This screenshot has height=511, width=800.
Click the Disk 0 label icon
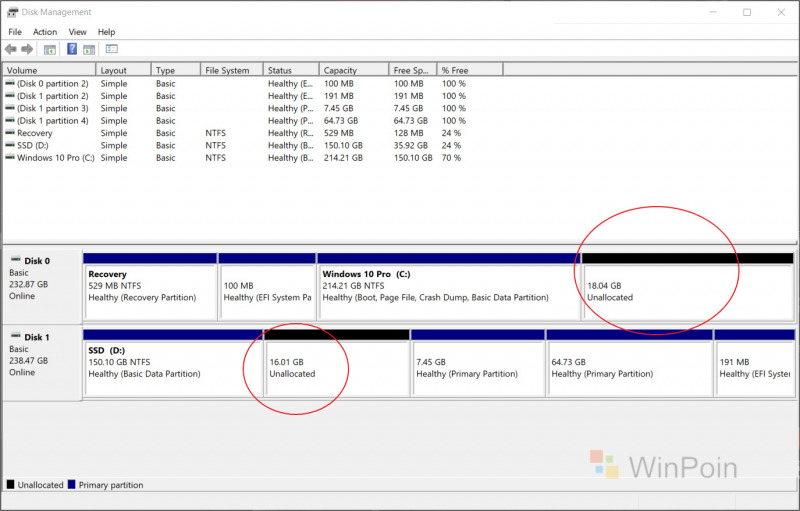16,260
